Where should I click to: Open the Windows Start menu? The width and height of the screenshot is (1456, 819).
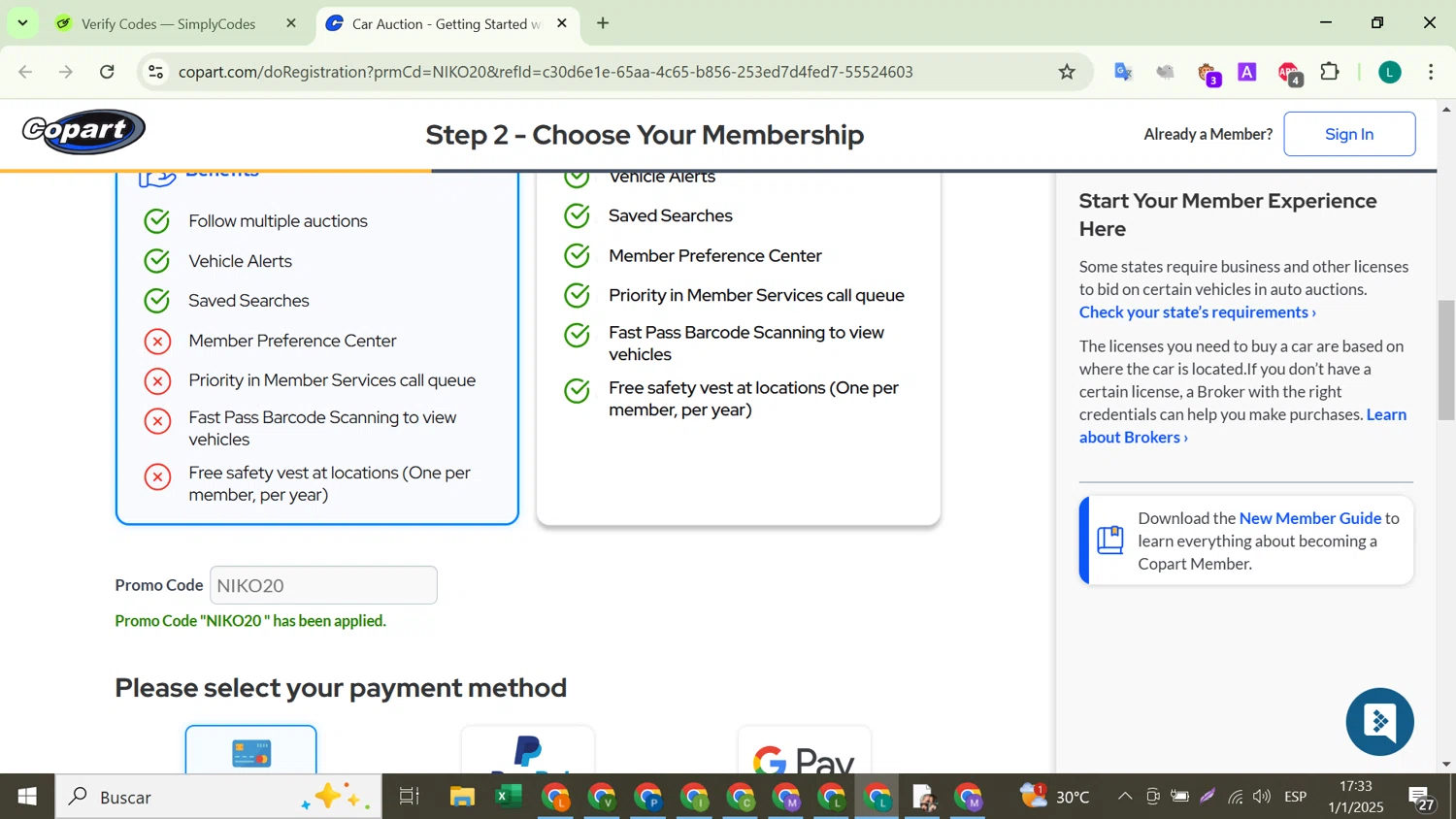click(x=27, y=797)
